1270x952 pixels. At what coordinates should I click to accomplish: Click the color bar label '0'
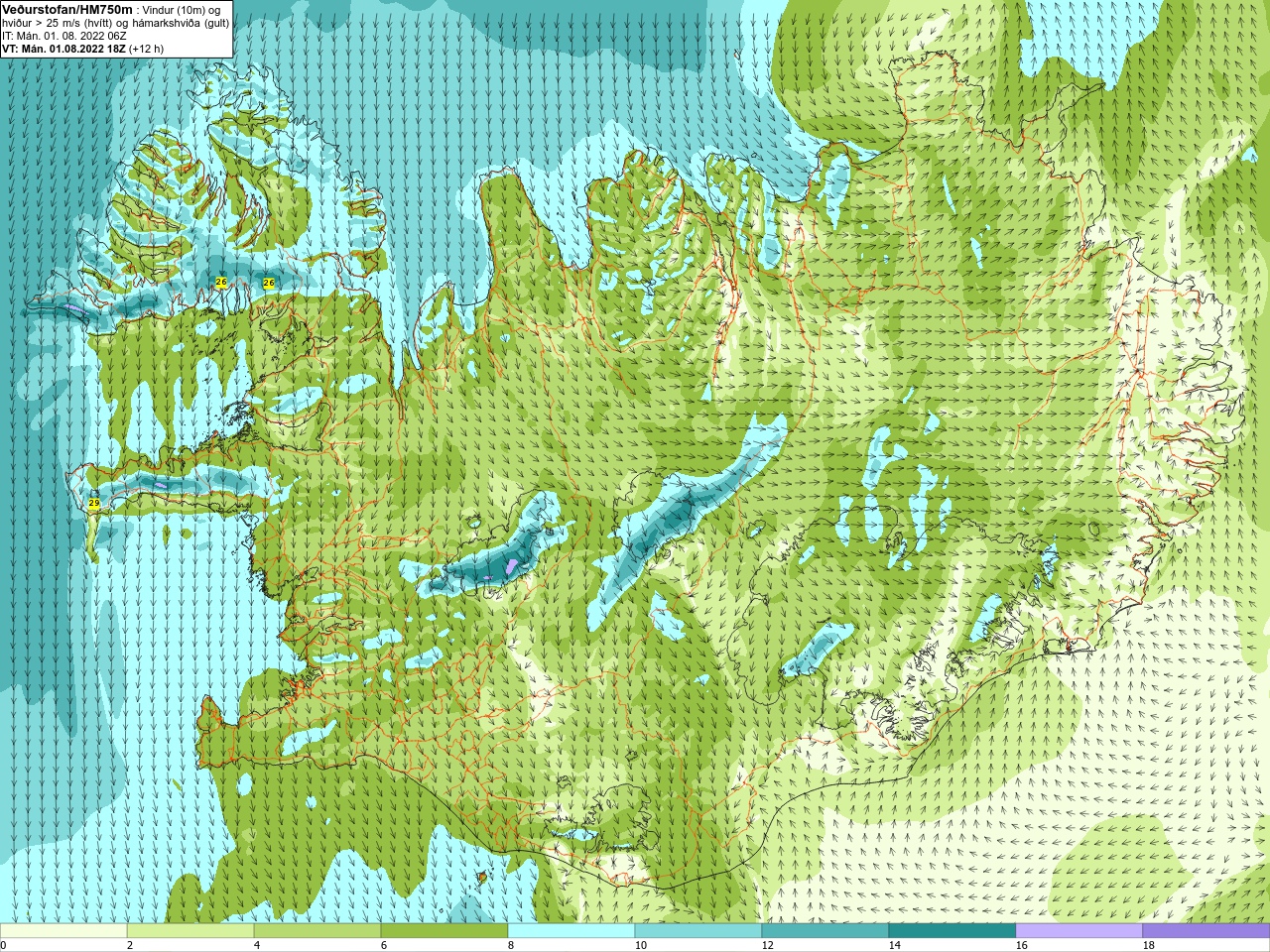point(3,945)
